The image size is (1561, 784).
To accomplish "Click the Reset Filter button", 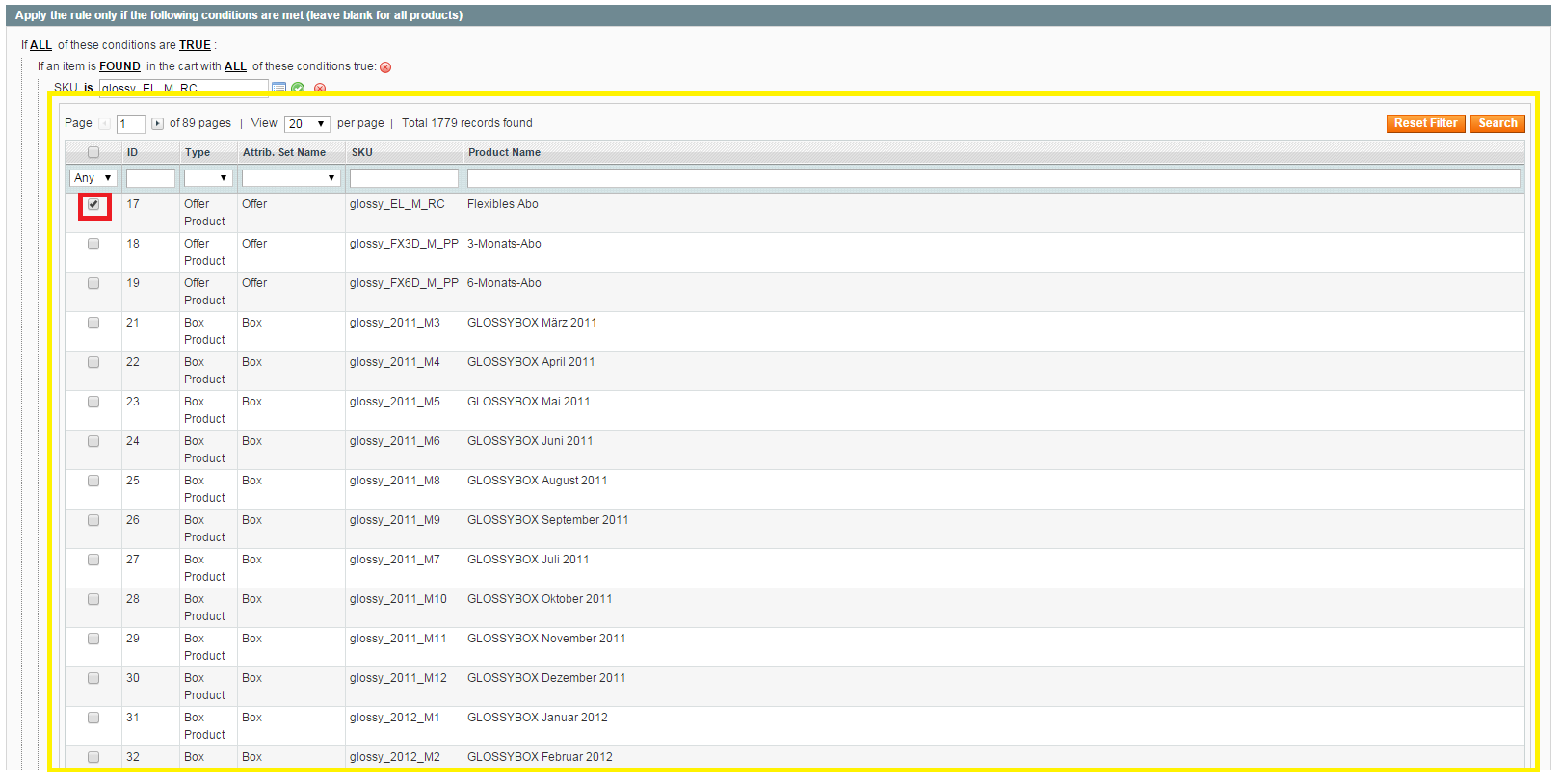I will click(x=1426, y=123).
